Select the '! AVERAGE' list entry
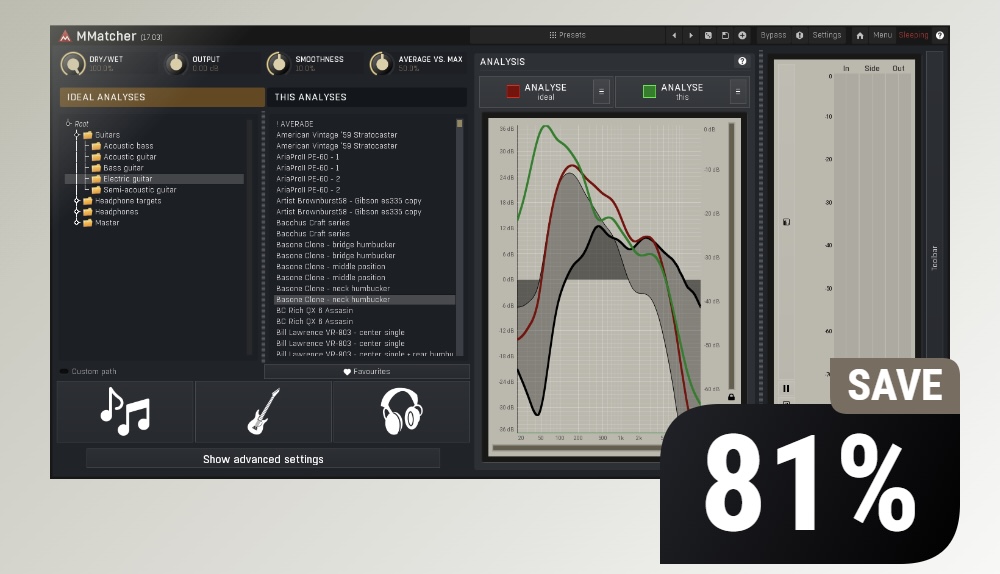The width and height of the screenshot is (1000, 574). pos(295,124)
